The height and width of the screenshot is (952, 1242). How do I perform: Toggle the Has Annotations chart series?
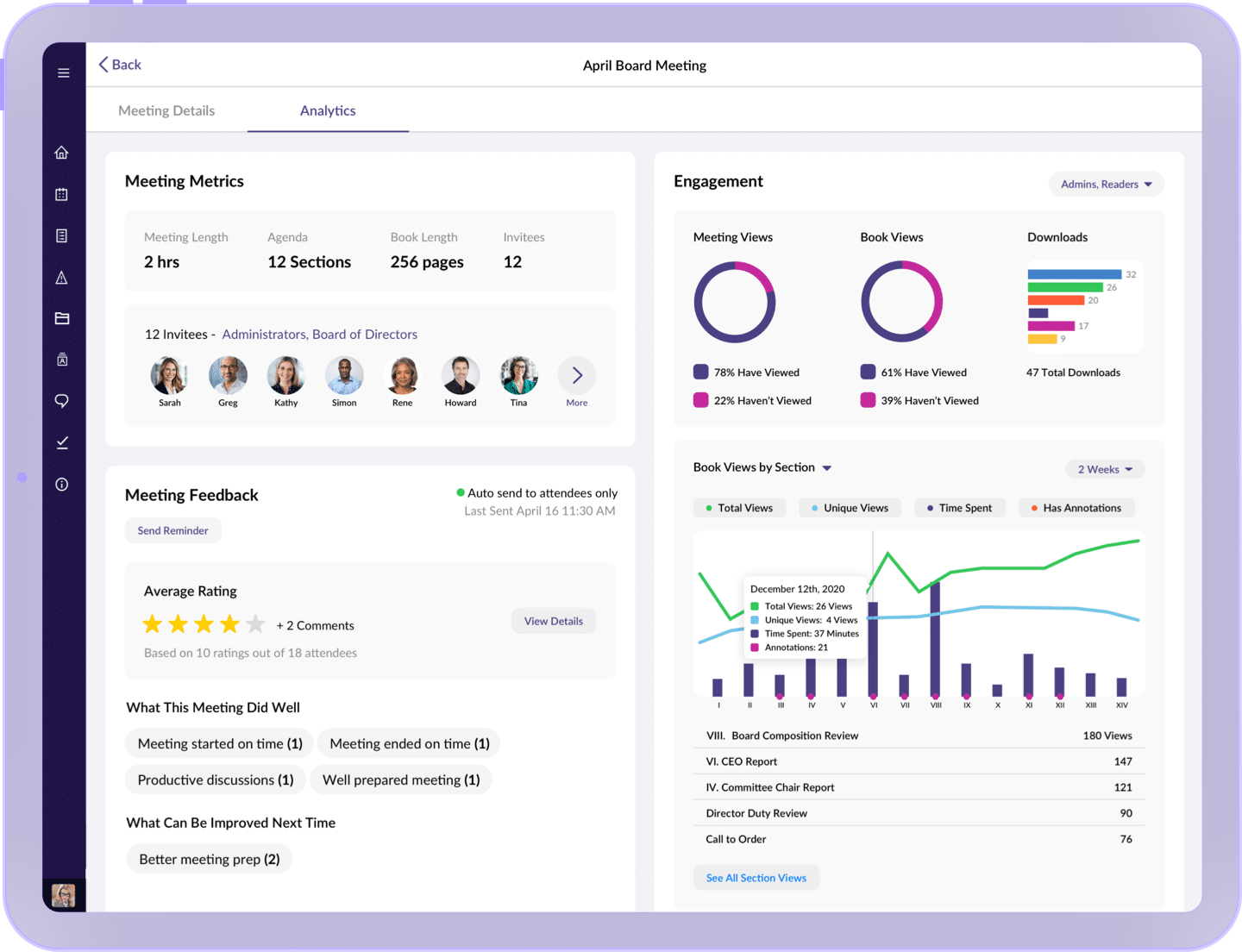pyautogui.click(x=1076, y=508)
